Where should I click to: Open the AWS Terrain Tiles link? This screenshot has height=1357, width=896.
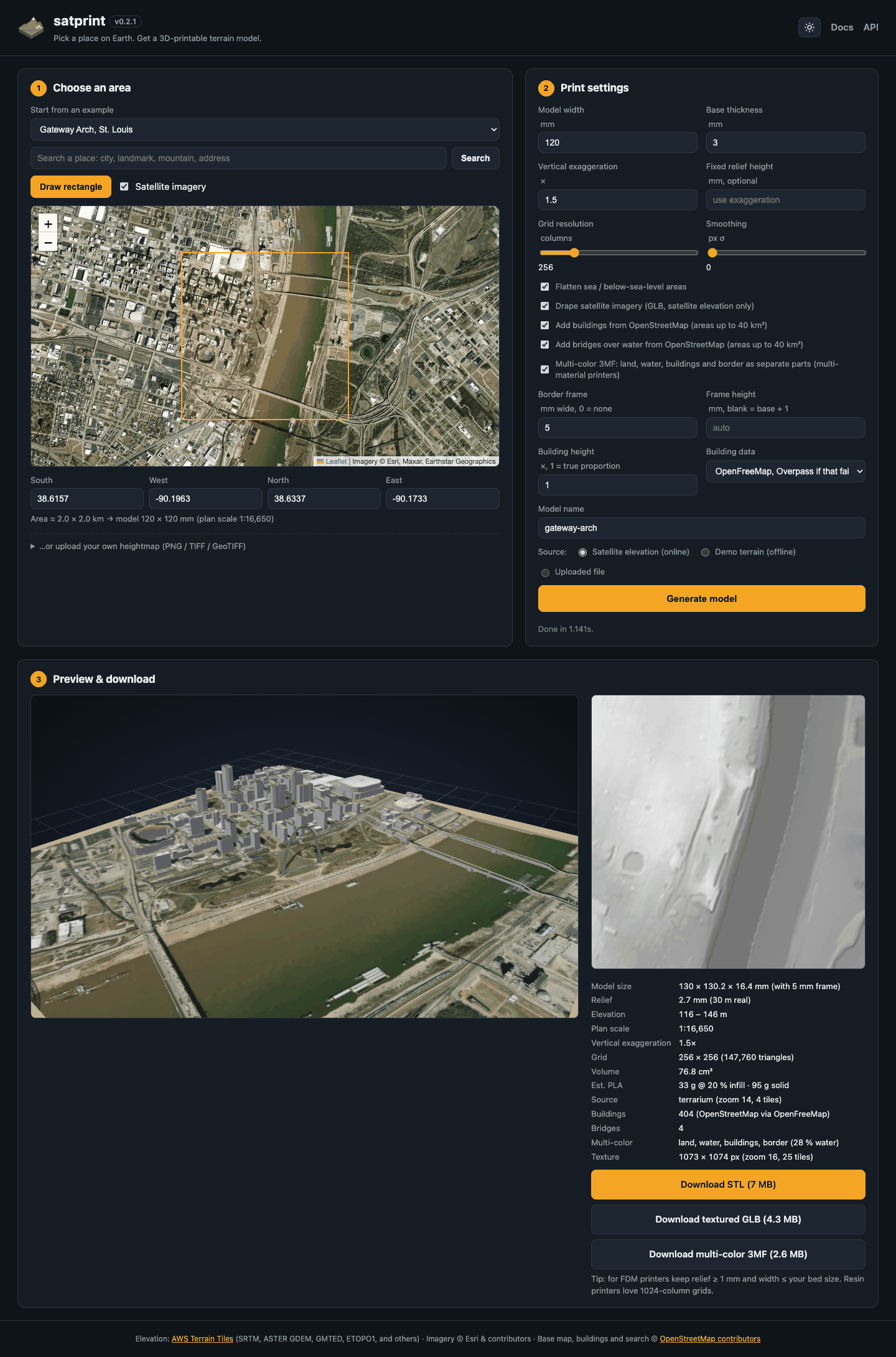click(202, 1339)
